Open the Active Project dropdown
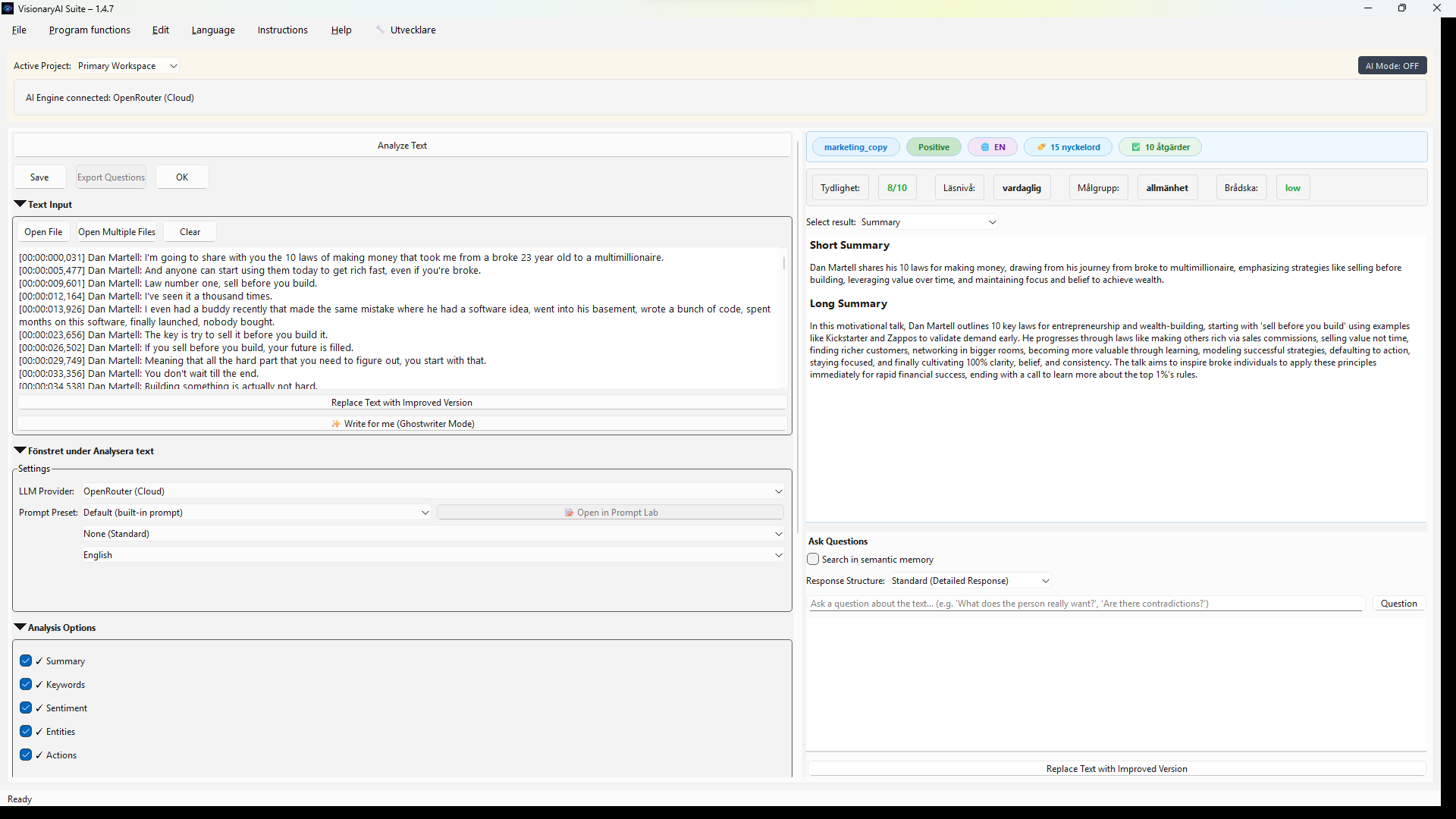Viewport: 1456px width, 819px height. point(127,66)
